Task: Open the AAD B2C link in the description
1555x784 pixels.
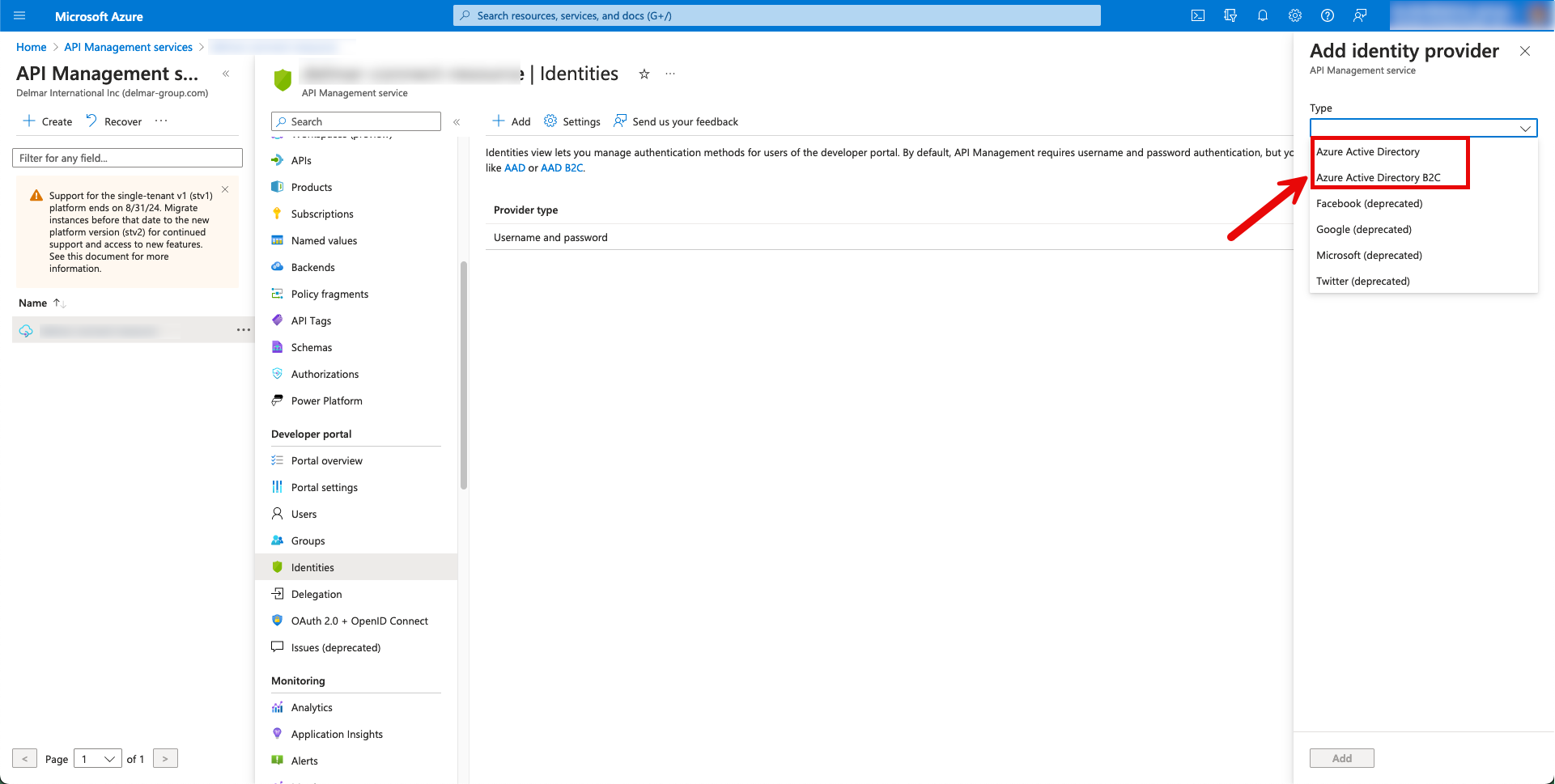Action: tap(562, 168)
